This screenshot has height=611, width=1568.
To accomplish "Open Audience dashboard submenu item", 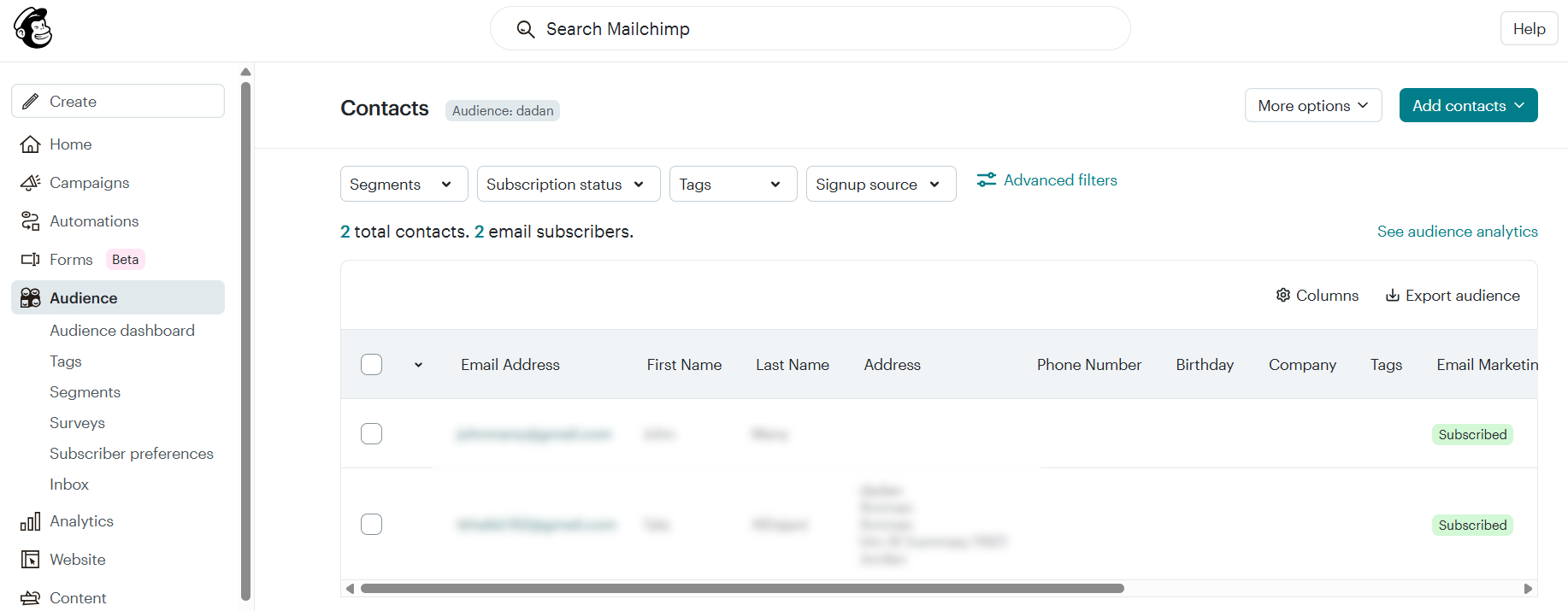I will click(122, 331).
